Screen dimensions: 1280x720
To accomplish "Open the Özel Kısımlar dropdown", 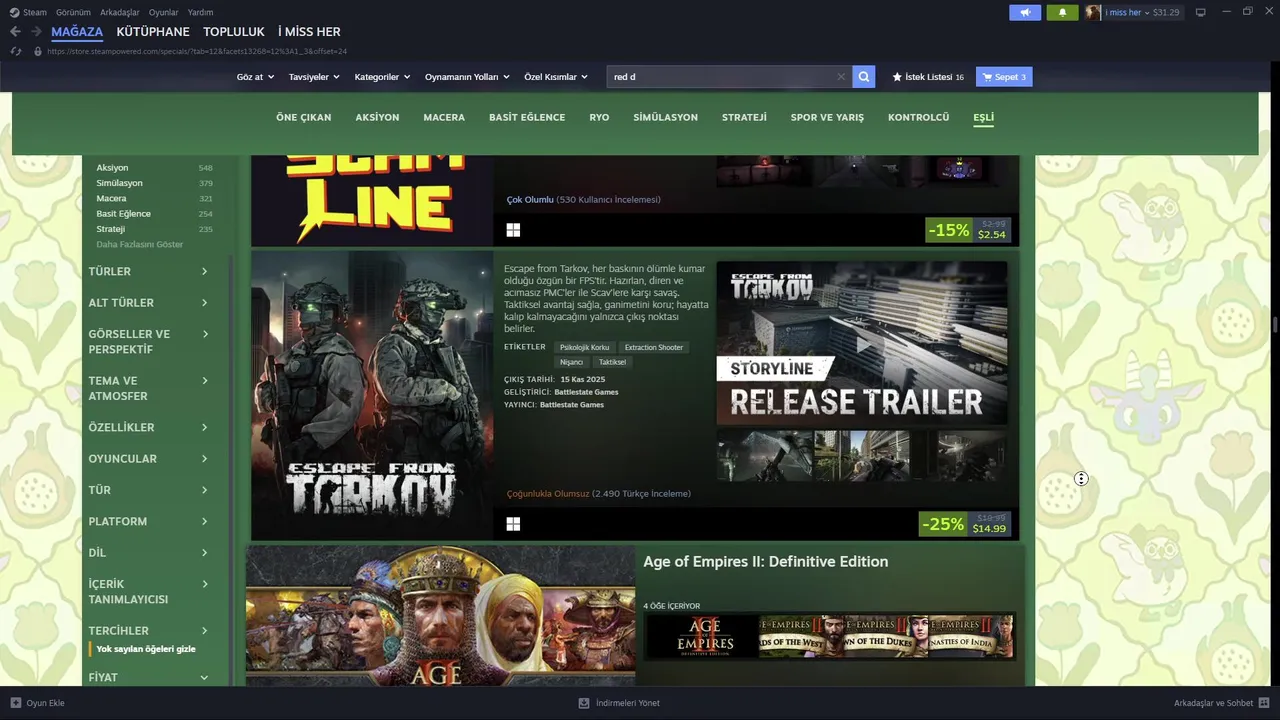I will tap(556, 77).
